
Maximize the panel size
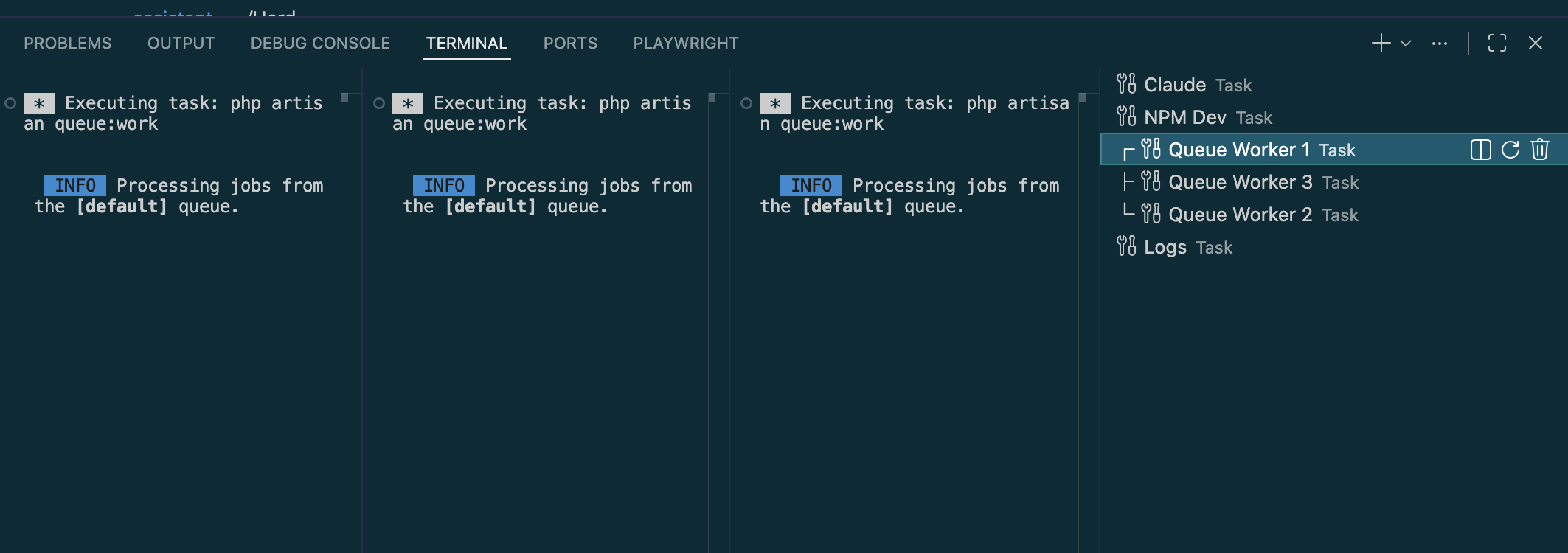(x=1497, y=44)
